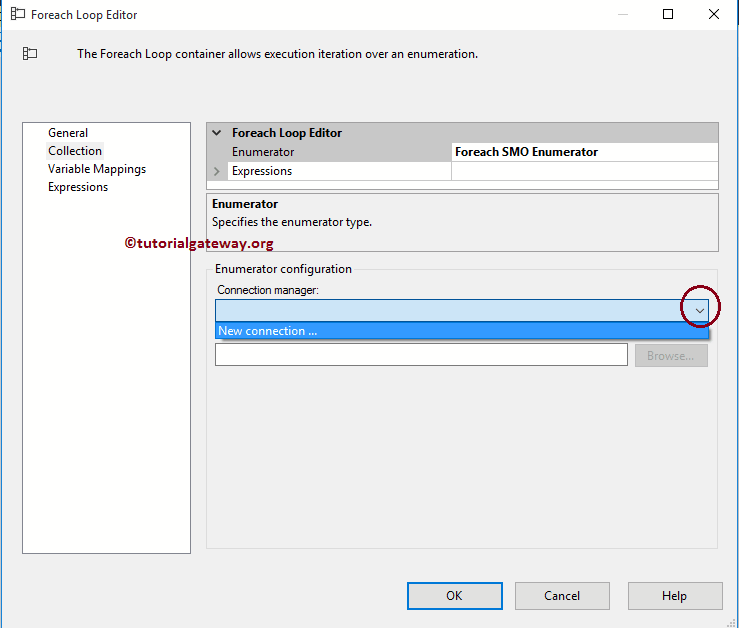
Task: Collapse the Foreach Loop Editor section
Action: 217,133
